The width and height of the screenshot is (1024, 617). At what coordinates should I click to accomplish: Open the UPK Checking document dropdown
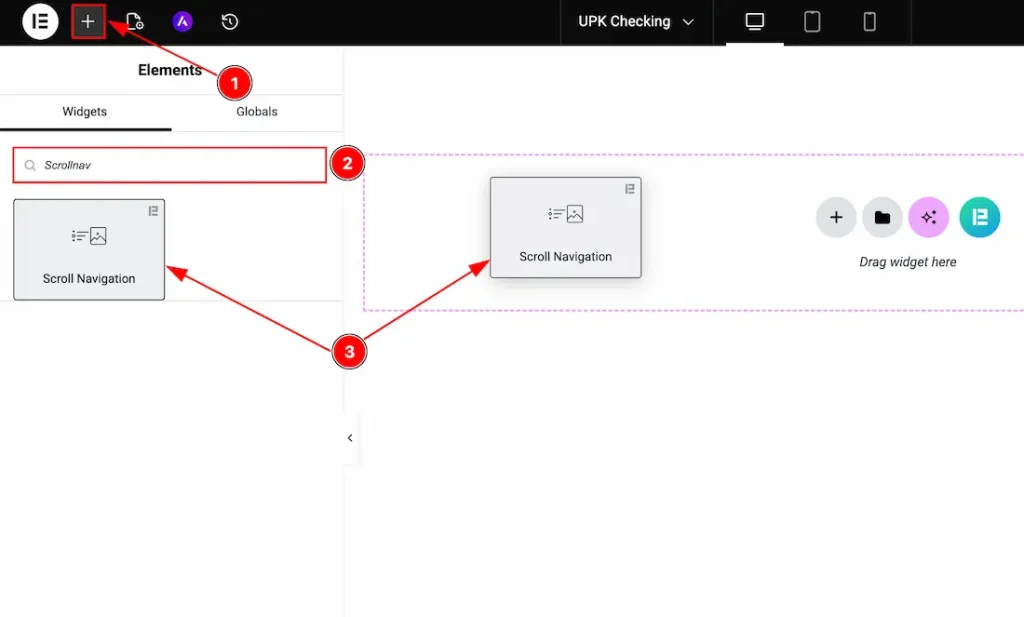(x=636, y=21)
